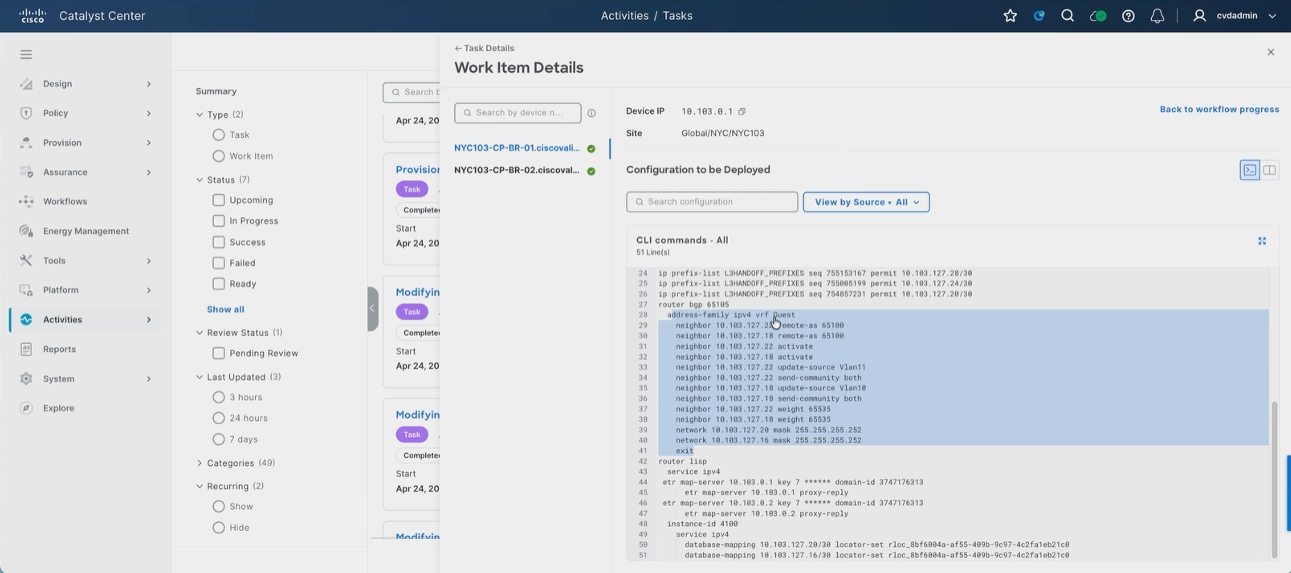Collapse the Recurring filter section

click(x=199, y=486)
